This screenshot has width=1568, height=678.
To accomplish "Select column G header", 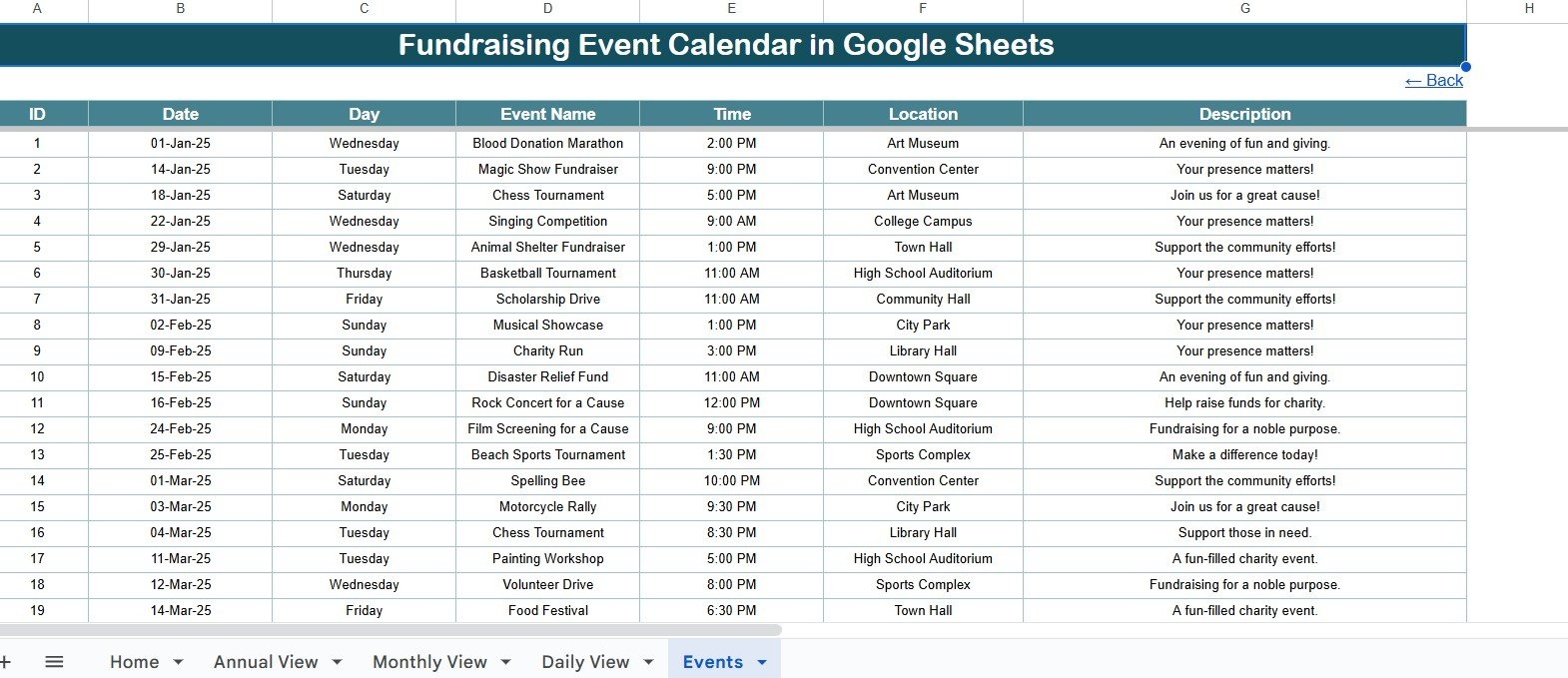I will [1244, 9].
